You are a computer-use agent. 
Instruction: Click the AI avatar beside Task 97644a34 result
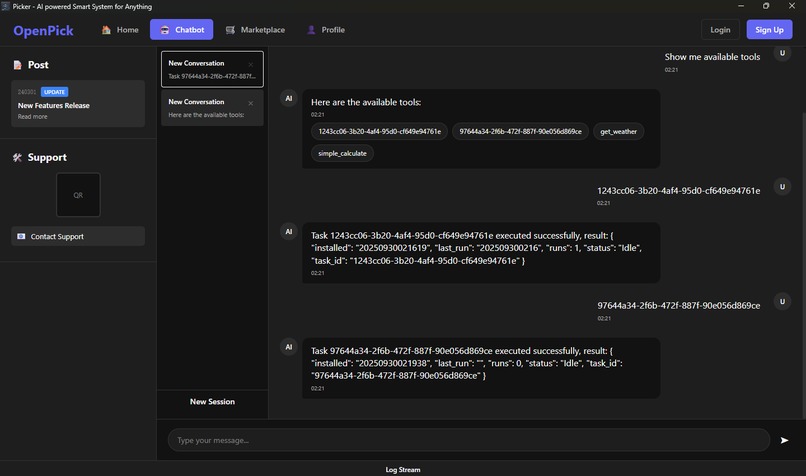tap(289, 346)
